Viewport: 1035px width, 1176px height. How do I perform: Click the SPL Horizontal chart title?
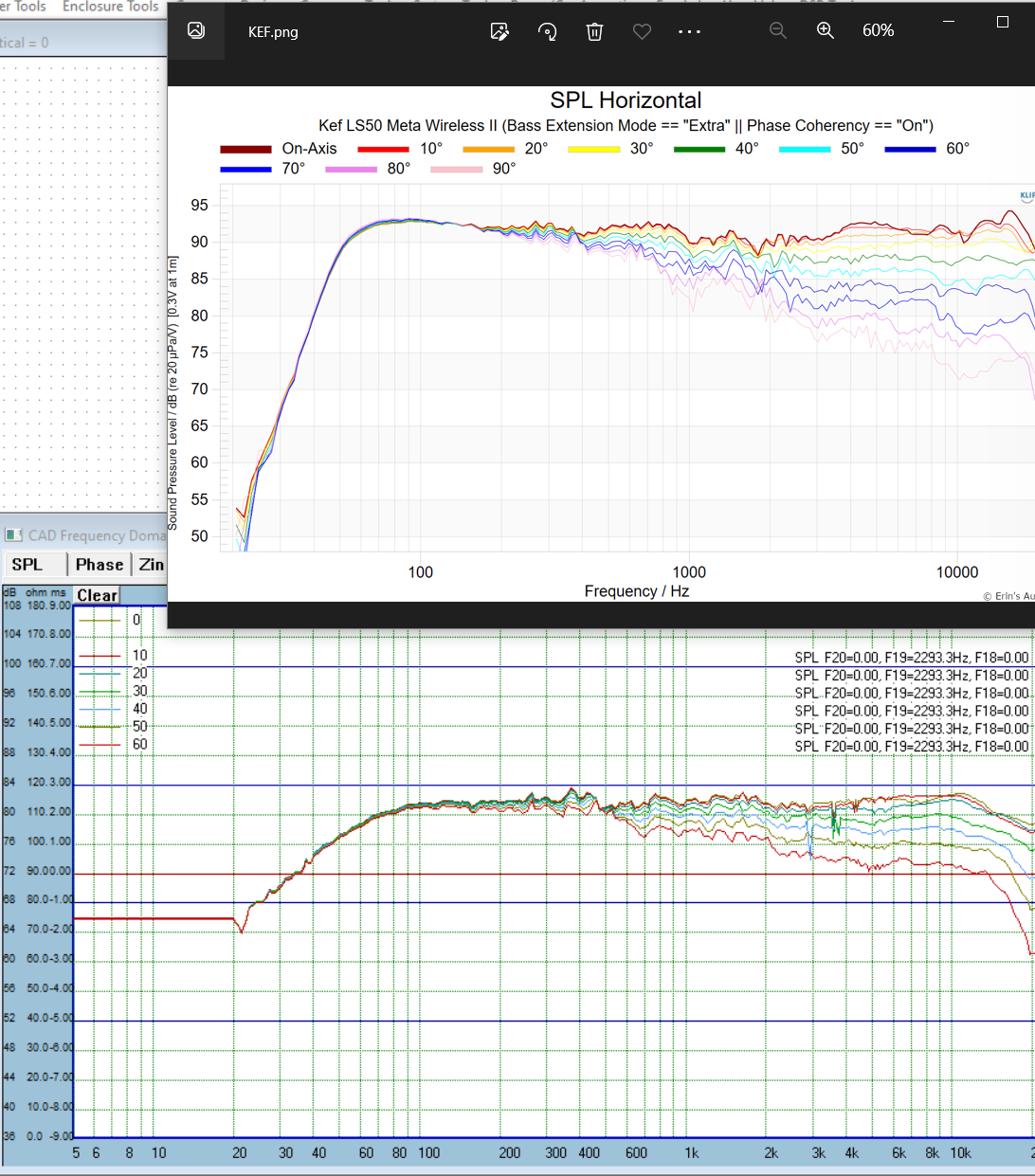(x=626, y=100)
